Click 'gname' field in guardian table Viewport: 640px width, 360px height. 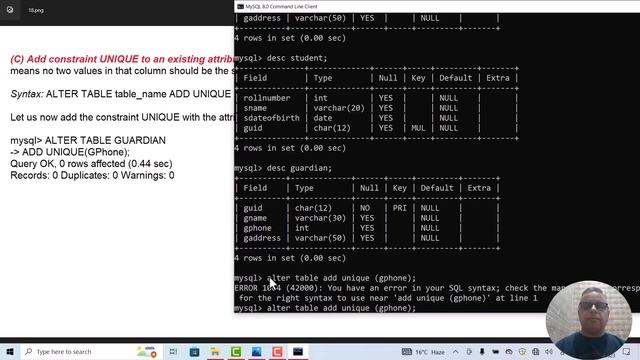(255, 218)
